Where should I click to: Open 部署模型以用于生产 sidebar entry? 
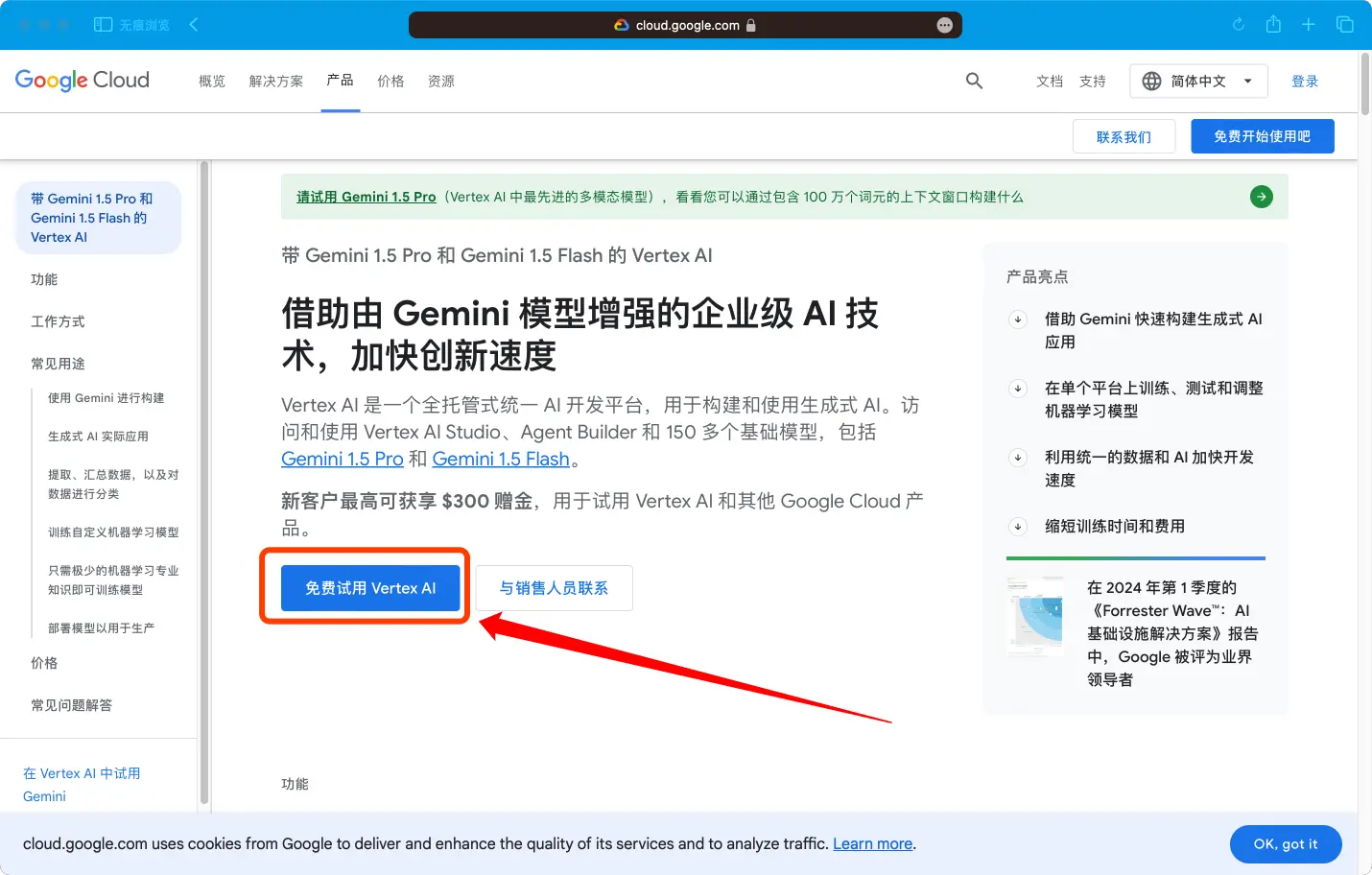pos(101,628)
